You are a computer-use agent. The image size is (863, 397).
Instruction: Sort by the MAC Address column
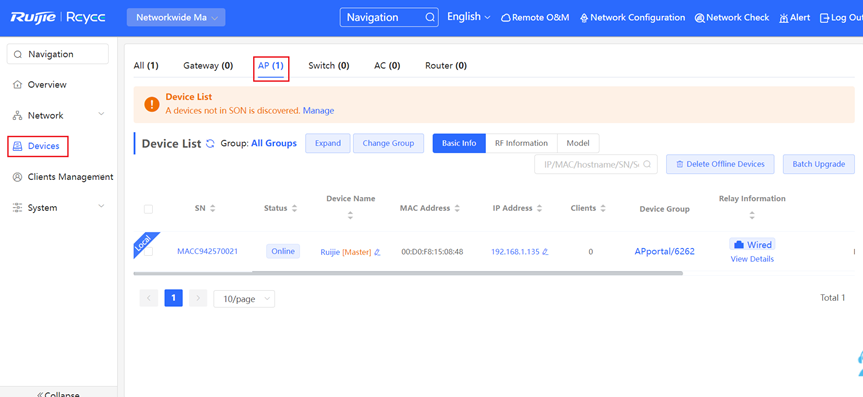point(457,209)
